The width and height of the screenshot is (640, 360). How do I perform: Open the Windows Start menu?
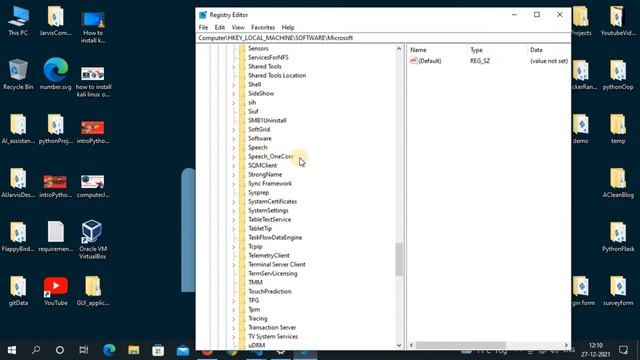[12, 350]
